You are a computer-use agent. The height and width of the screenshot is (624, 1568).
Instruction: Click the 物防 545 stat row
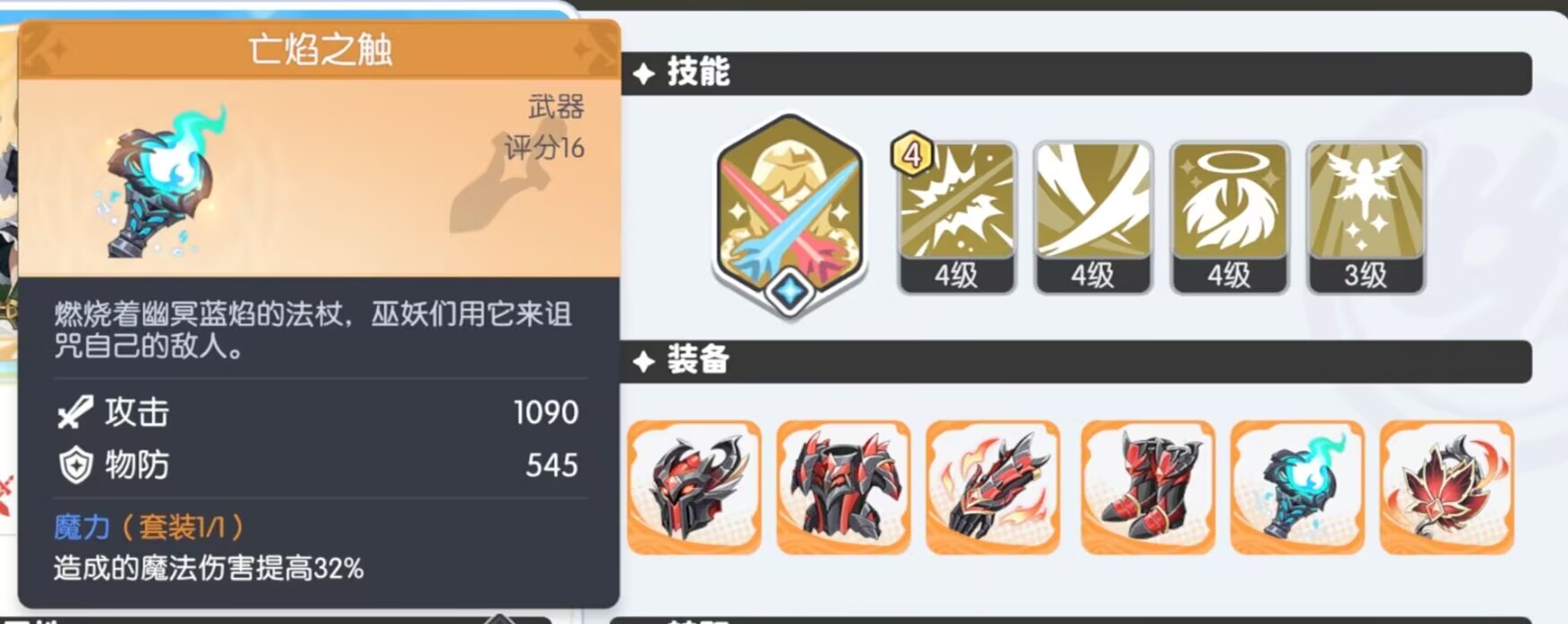coord(319,464)
